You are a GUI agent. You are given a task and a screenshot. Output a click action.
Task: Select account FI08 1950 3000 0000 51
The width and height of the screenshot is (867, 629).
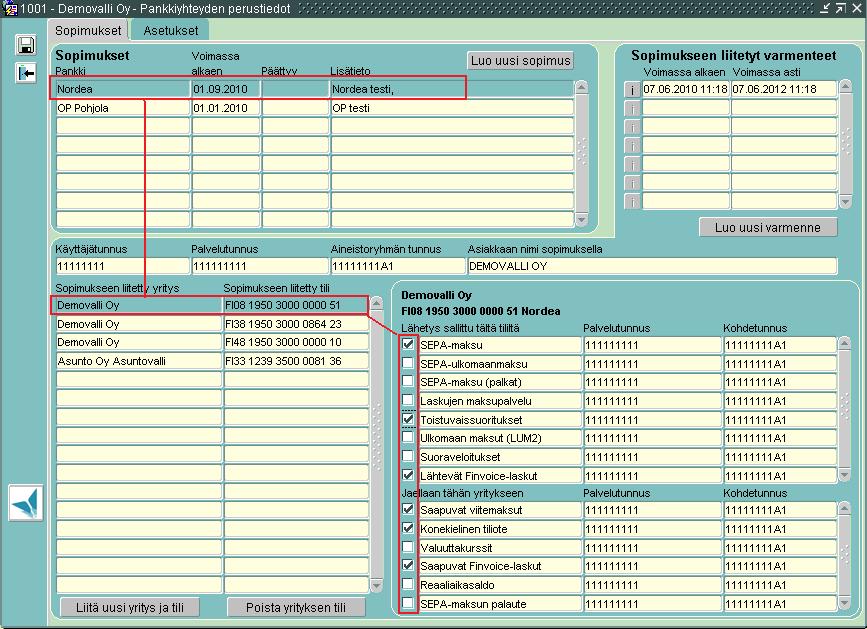click(x=296, y=305)
